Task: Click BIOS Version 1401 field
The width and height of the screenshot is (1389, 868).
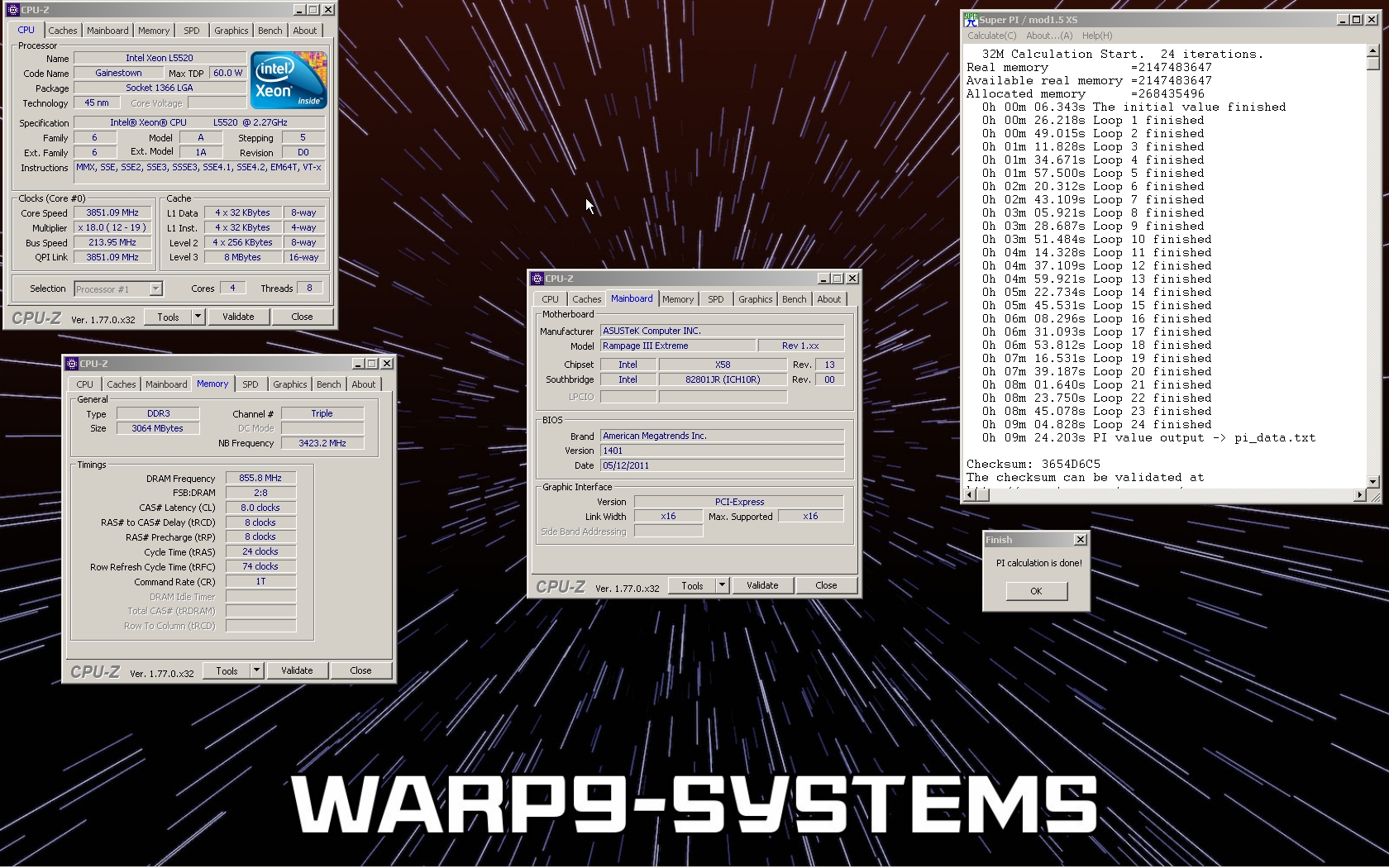Action: coord(722,451)
